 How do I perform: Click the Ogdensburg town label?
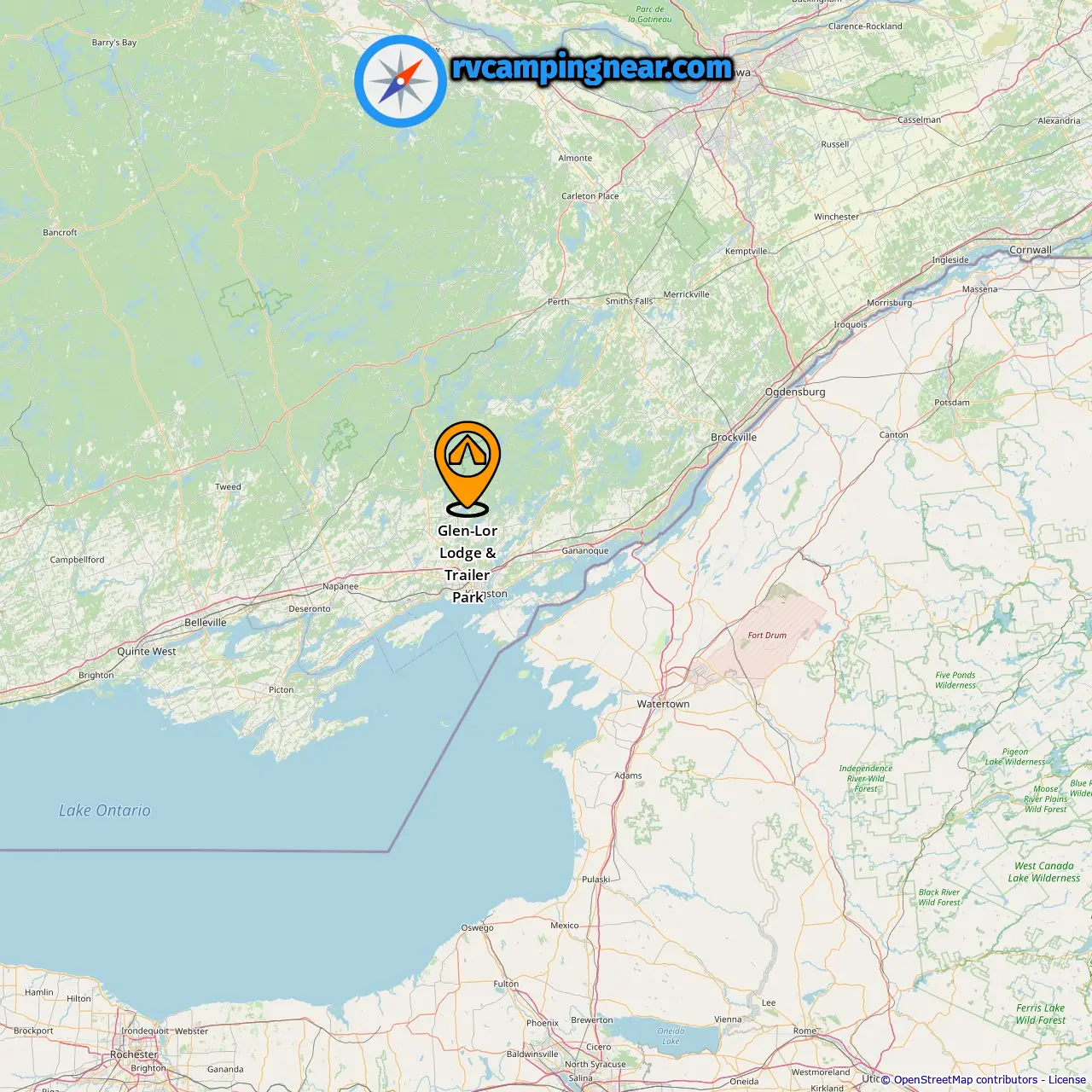pyautogui.click(x=795, y=392)
